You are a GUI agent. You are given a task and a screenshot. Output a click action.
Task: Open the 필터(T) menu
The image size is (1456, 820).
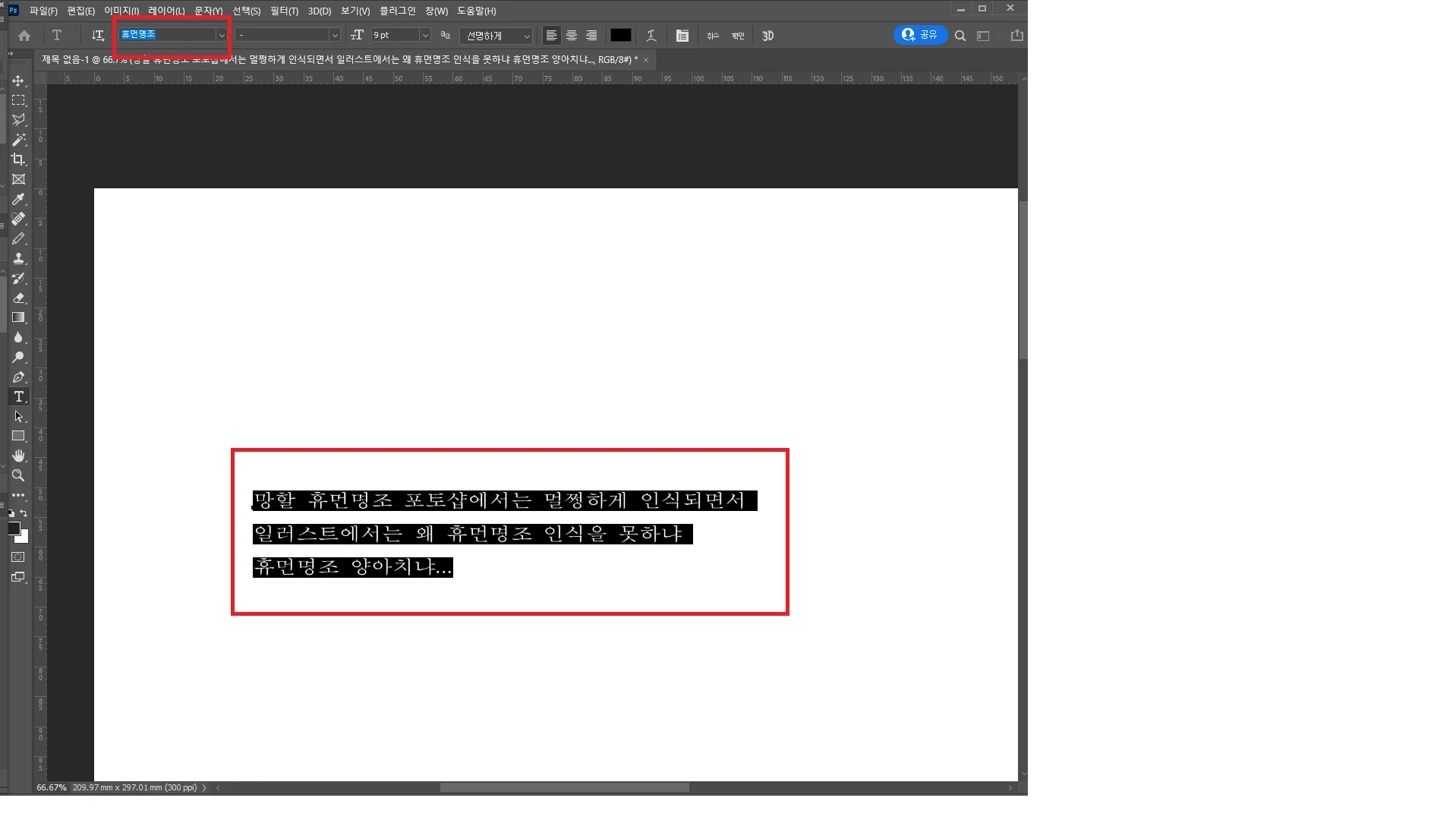tap(285, 11)
